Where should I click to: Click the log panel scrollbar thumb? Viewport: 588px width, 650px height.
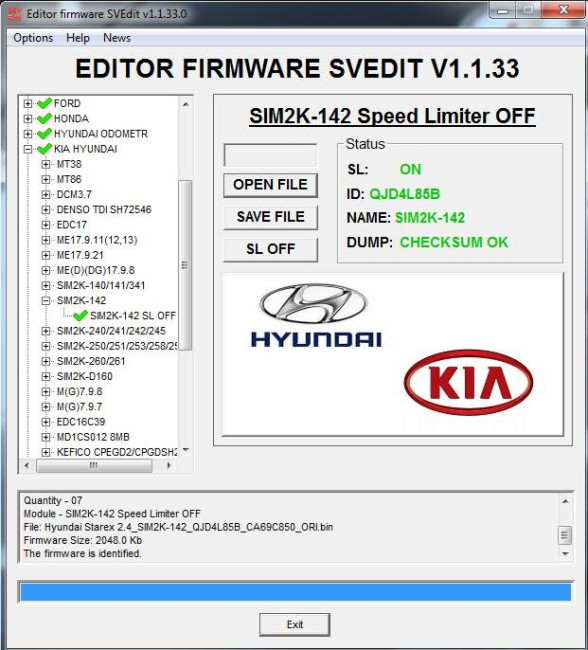tap(565, 535)
